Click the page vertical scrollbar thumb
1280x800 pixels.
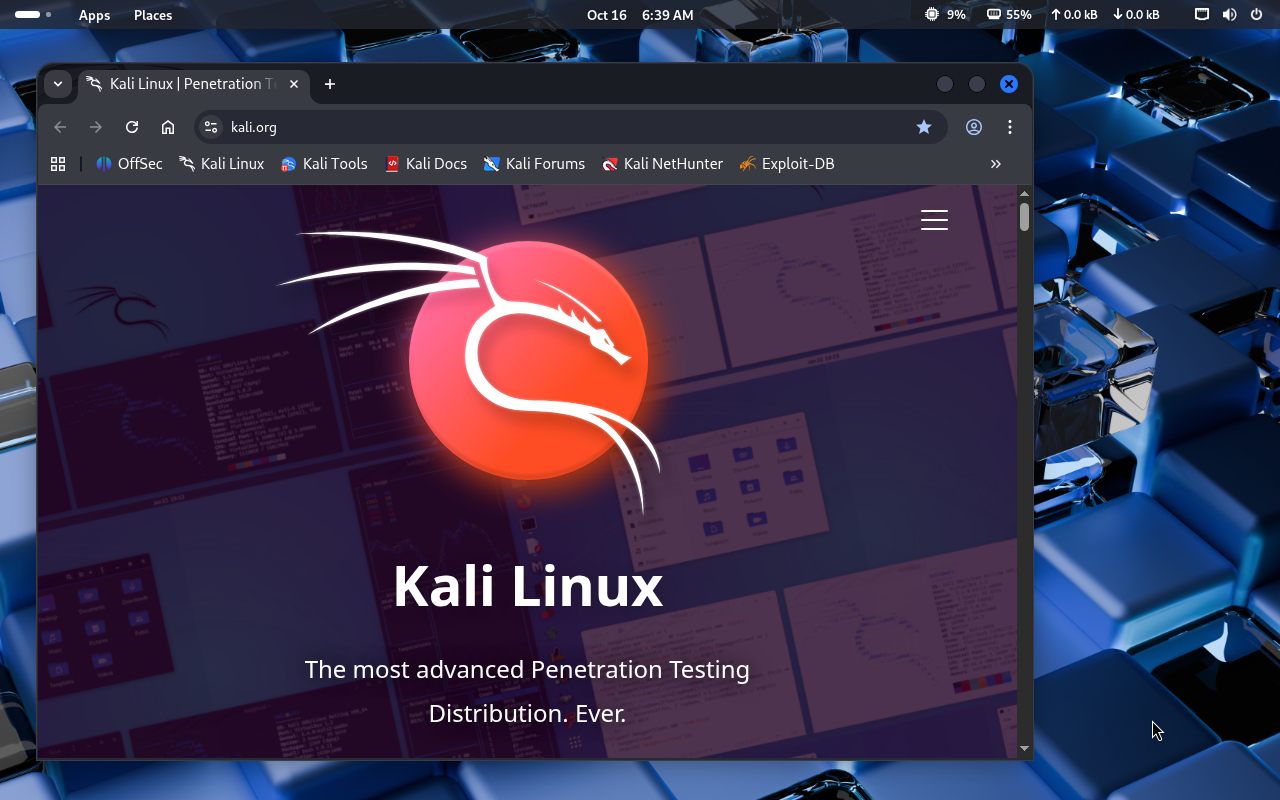[x=1024, y=217]
